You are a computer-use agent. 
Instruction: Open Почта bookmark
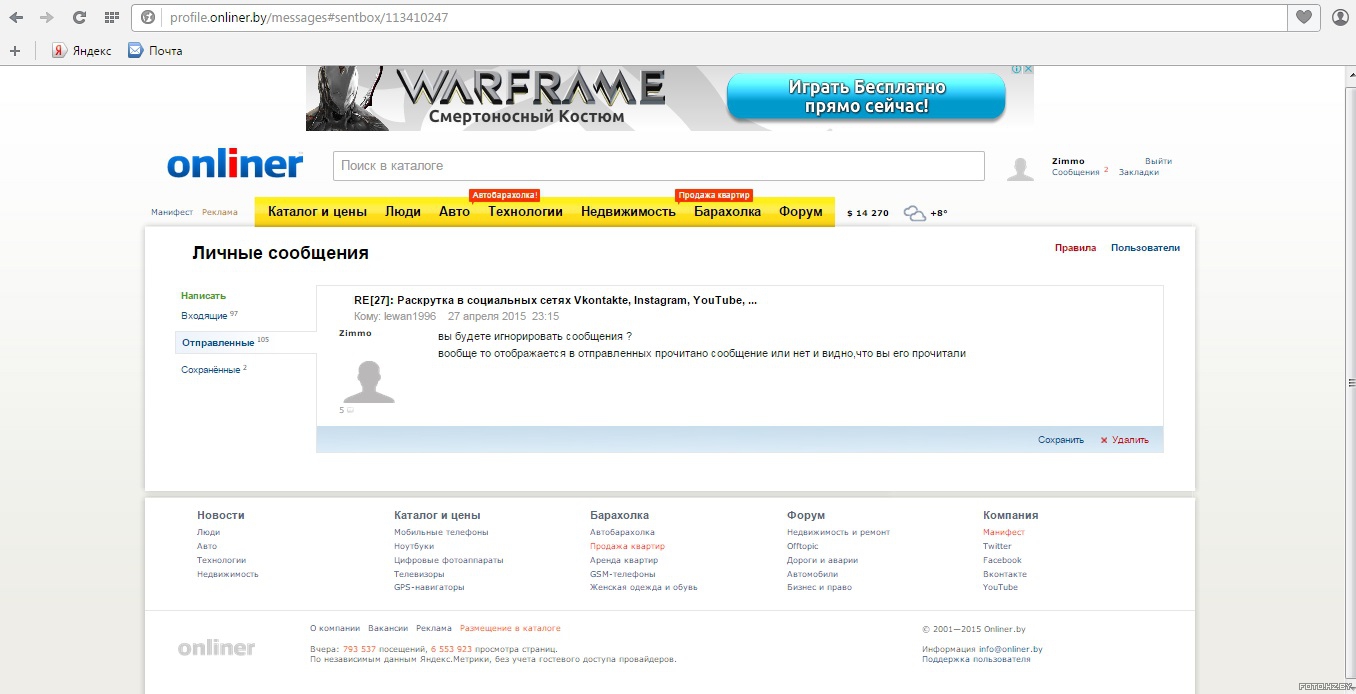pos(155,50)
